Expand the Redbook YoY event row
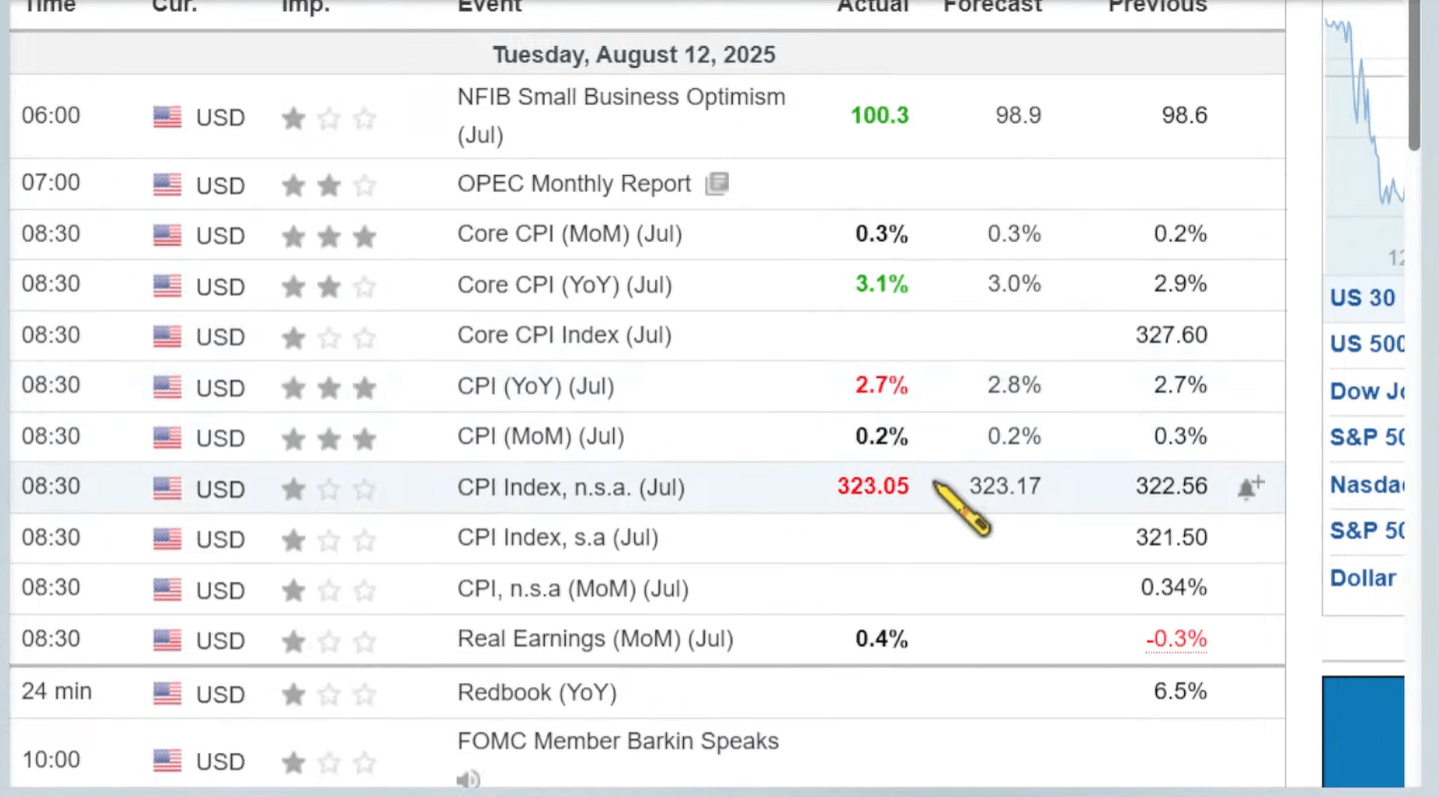The height and width of the screenshot is (797, 1439). coord(537,692)
